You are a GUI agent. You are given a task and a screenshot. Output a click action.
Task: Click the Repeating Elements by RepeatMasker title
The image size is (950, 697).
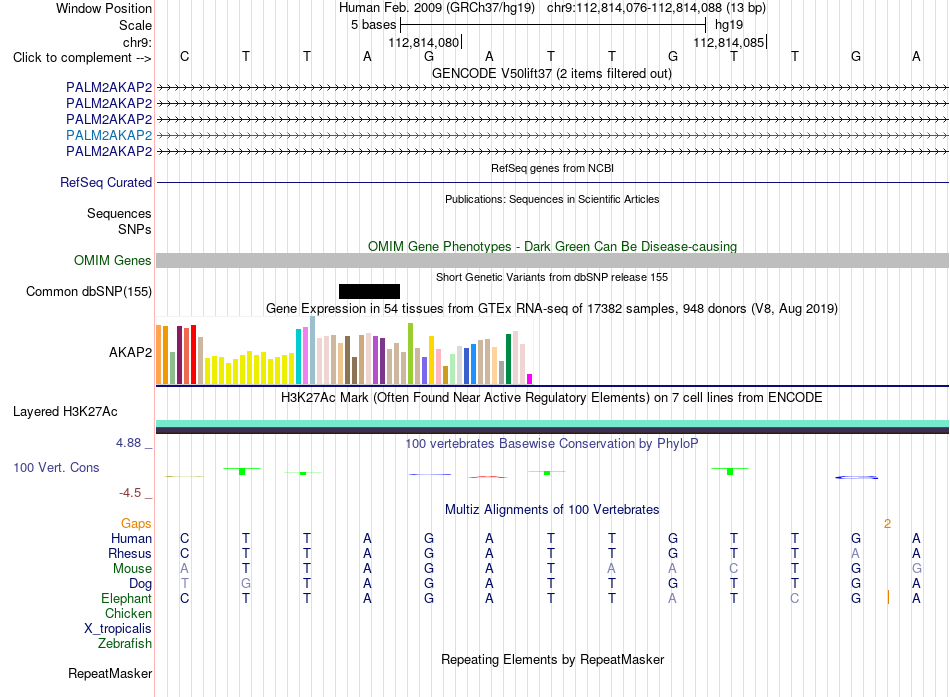pyautogui.click(x=552, y=659)
